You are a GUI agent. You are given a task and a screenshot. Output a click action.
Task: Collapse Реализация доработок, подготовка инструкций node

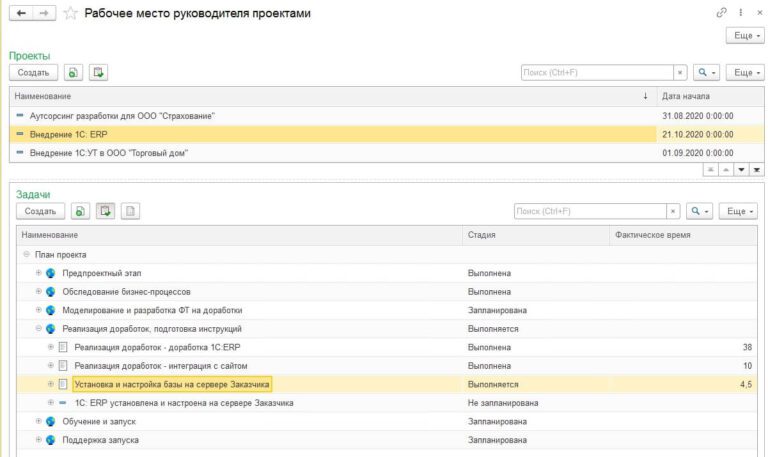pyautogui.click(x=39, y=328)
